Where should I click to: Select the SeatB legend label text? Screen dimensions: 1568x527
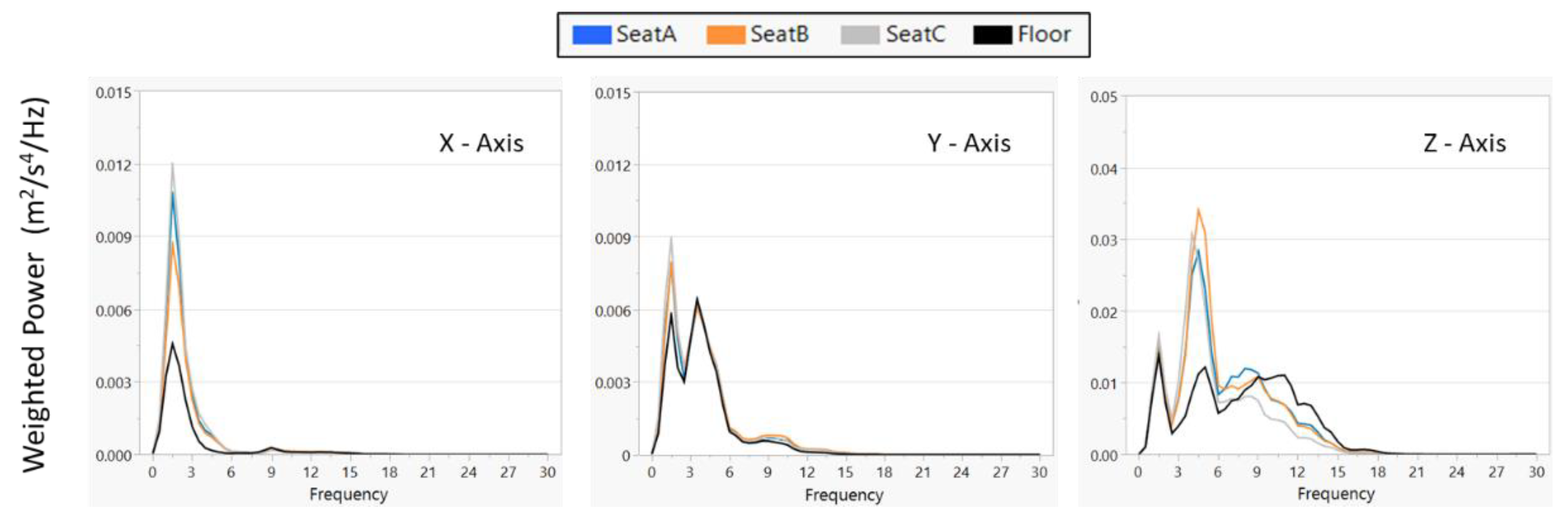tap(779, 34)
